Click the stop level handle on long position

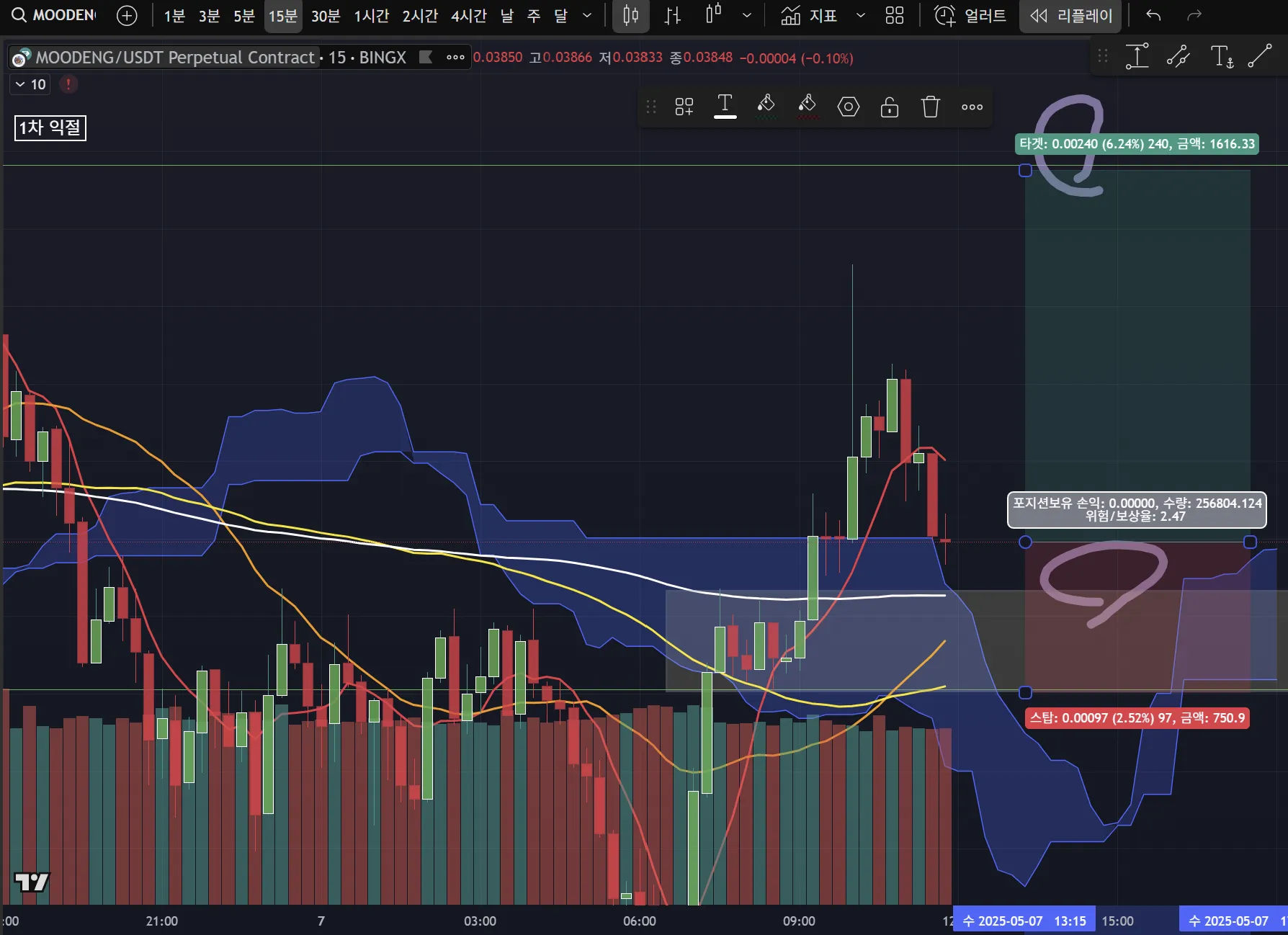[1025, 693]
